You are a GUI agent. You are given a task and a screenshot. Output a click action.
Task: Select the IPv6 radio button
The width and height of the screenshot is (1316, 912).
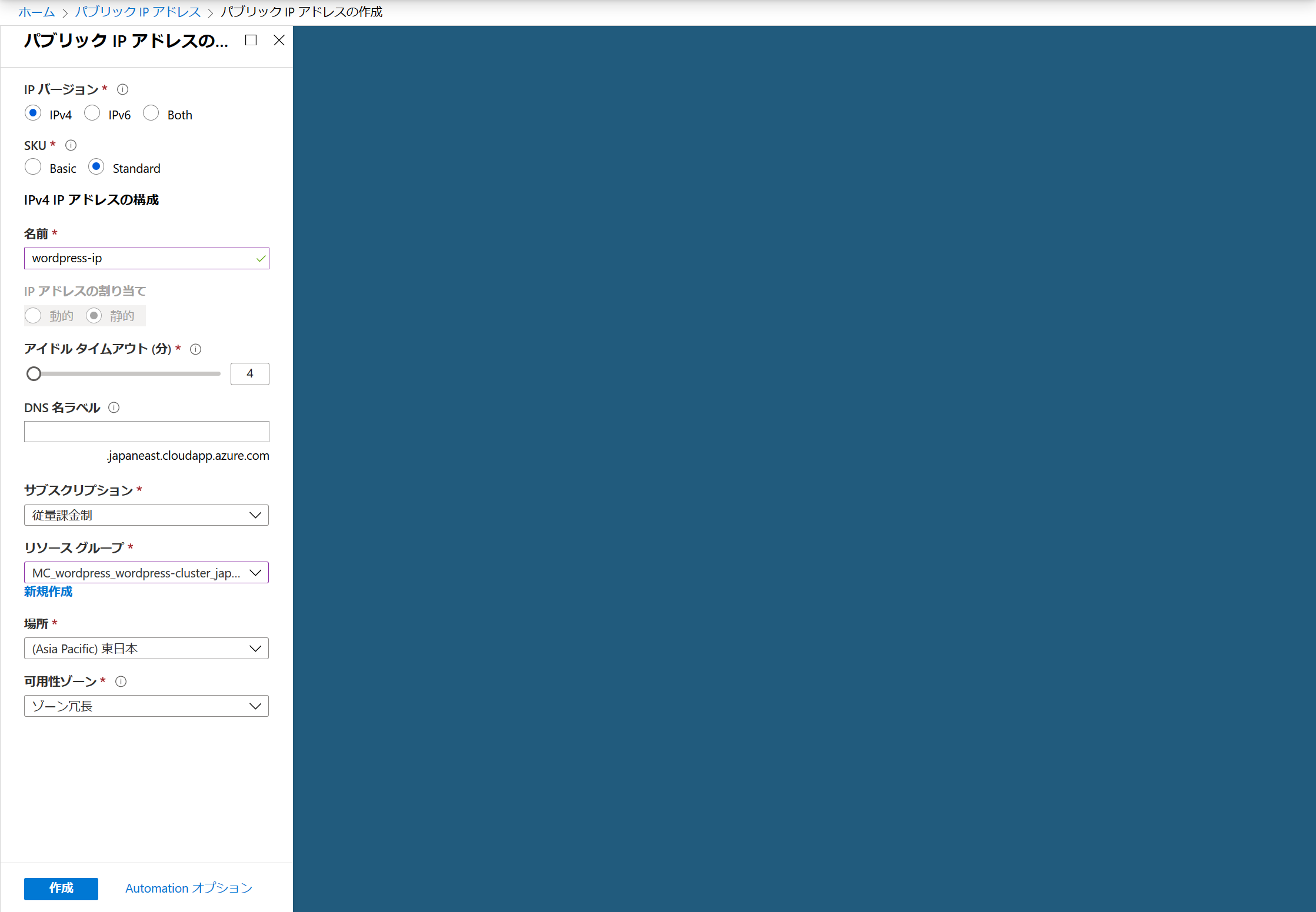point(92,113)
